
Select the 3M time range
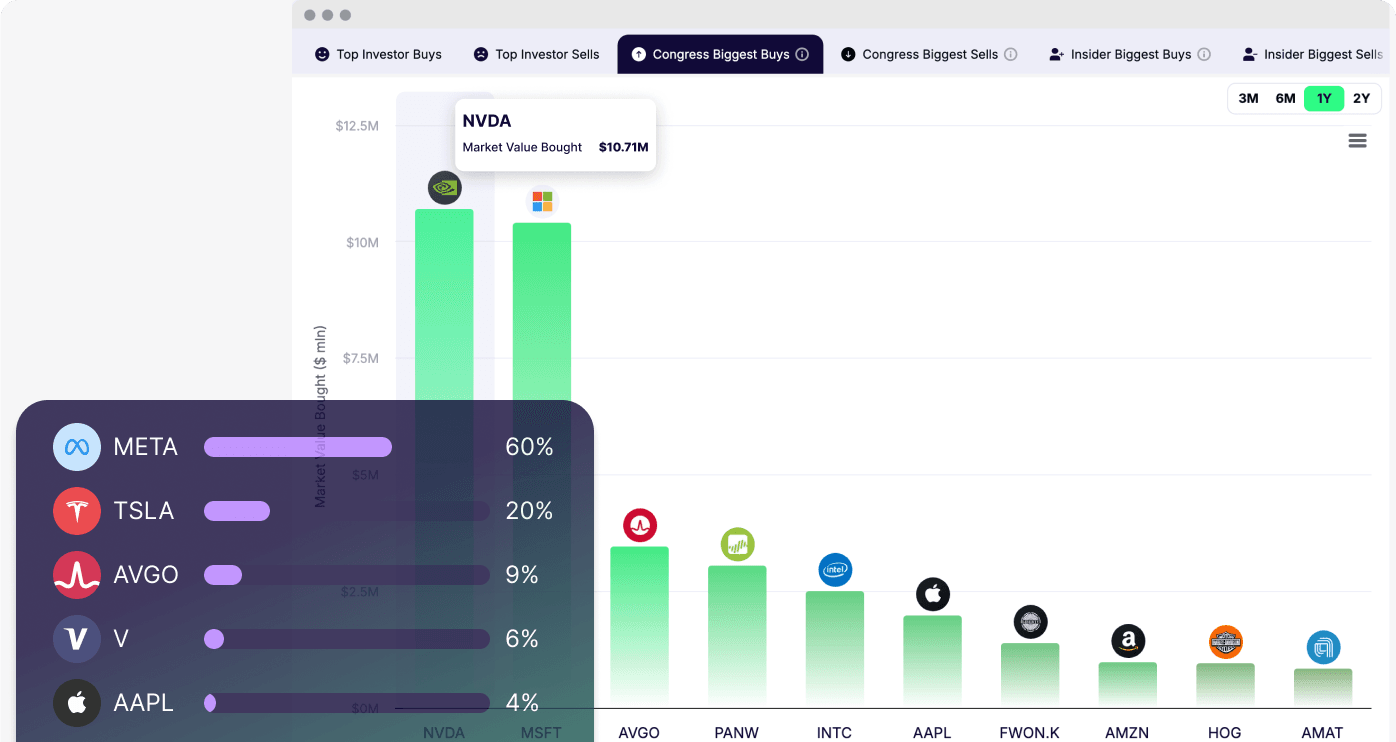click(1248, 98)
